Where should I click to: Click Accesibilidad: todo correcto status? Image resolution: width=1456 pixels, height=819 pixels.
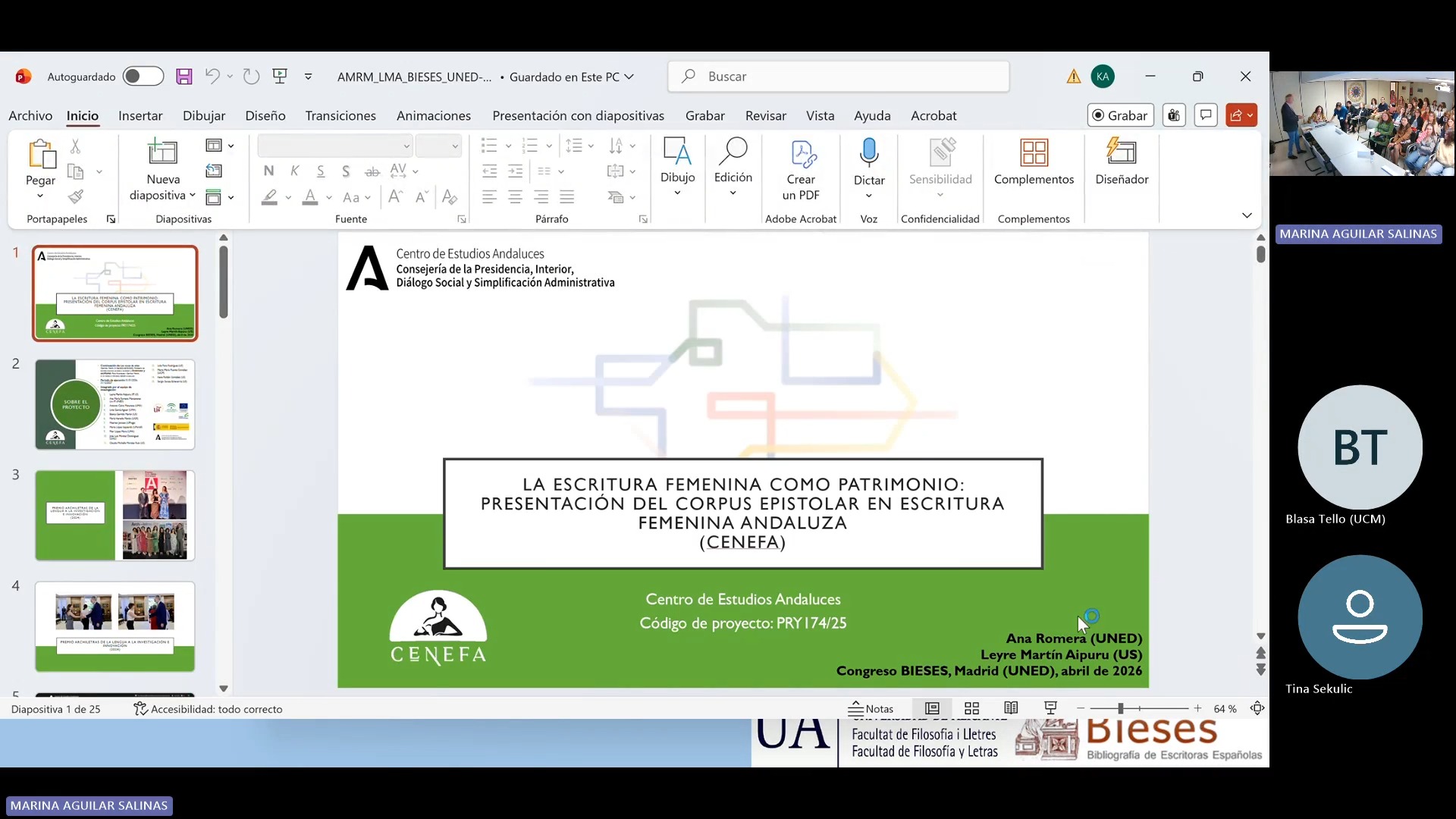coord(208,709)
